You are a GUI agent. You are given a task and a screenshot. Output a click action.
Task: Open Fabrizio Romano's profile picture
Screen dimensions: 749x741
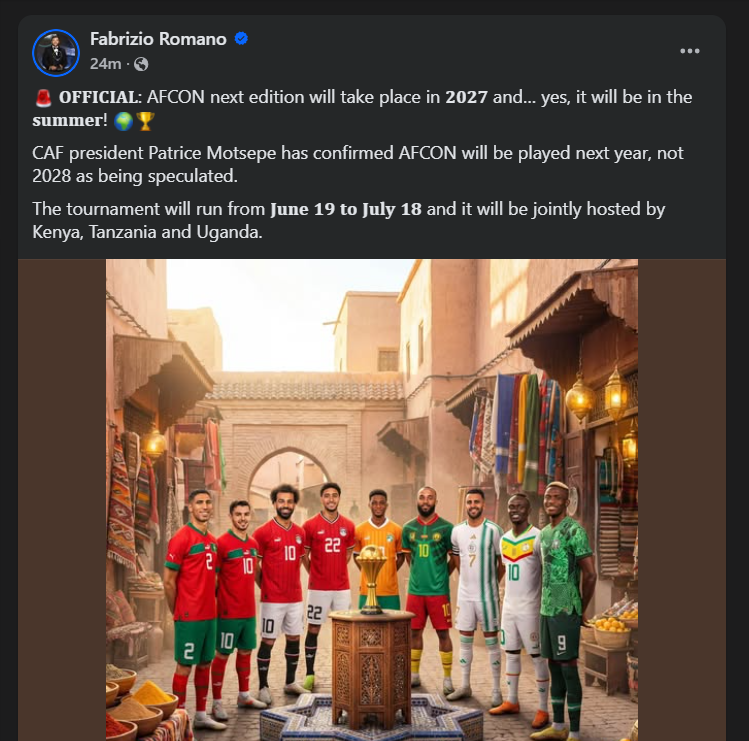coord(55,53)
